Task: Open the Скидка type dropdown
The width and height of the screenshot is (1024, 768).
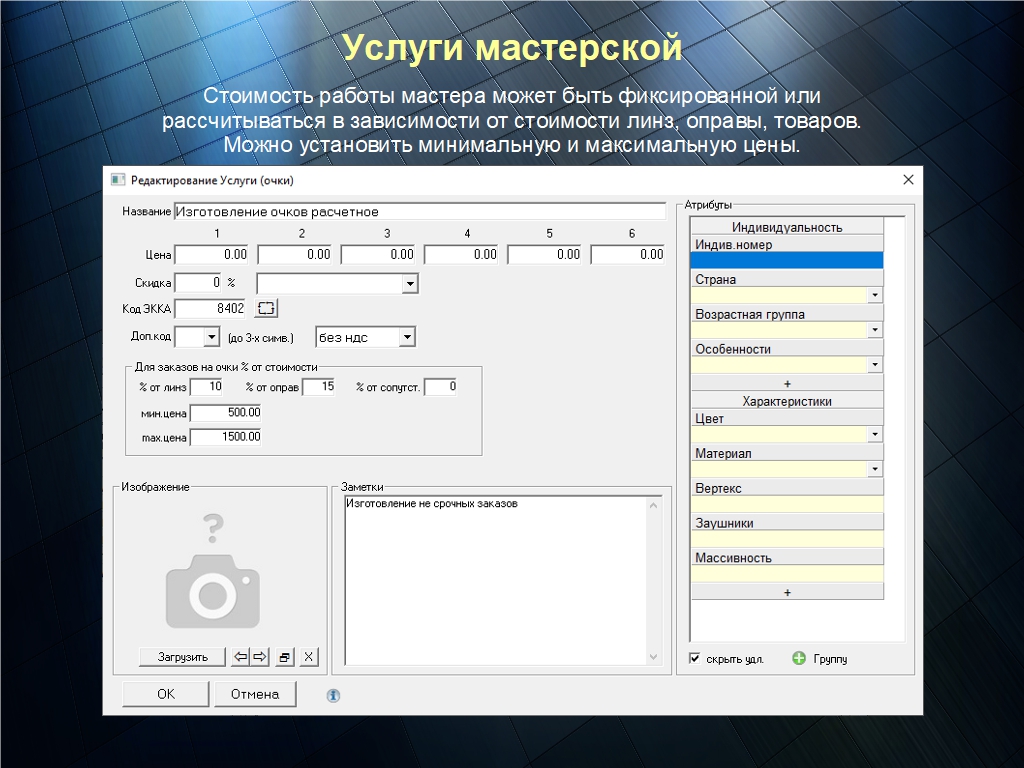Action: click(410, 284)
